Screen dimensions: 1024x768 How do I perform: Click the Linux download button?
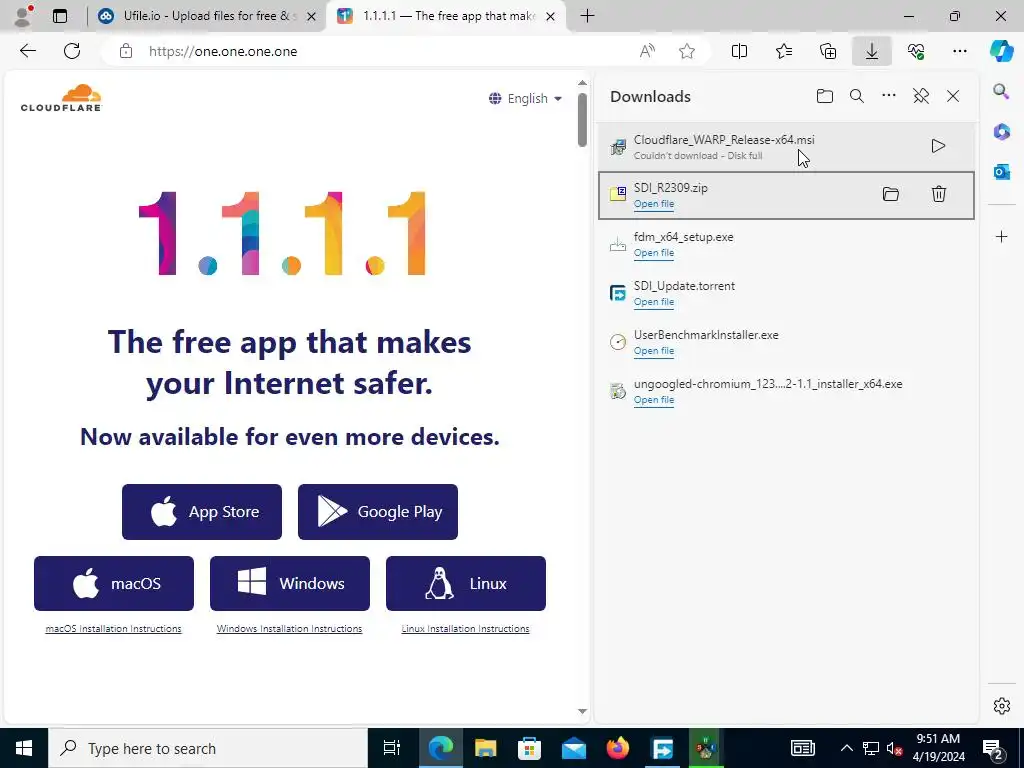pyautogui.click(x=466, y=583)
